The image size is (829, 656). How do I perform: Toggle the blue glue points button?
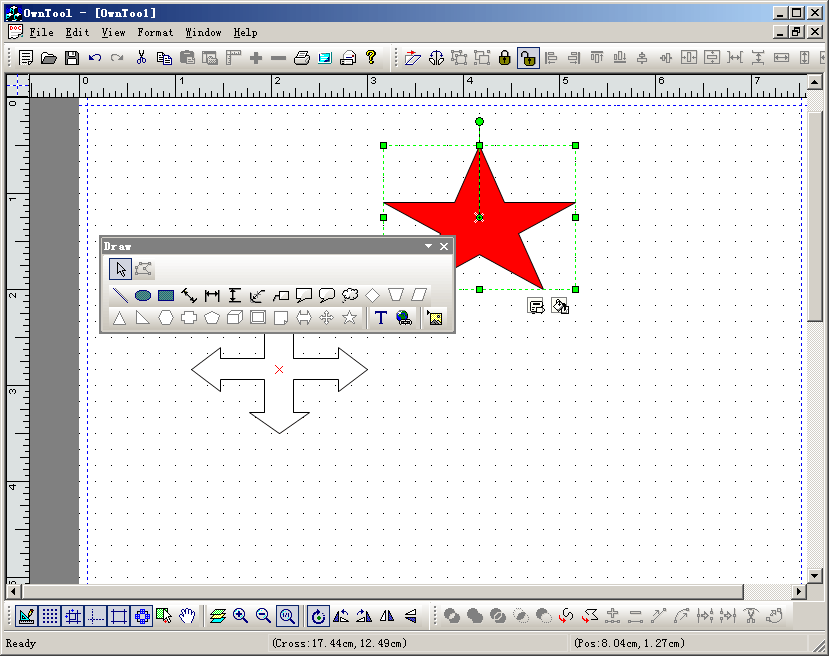coord(142,616)
